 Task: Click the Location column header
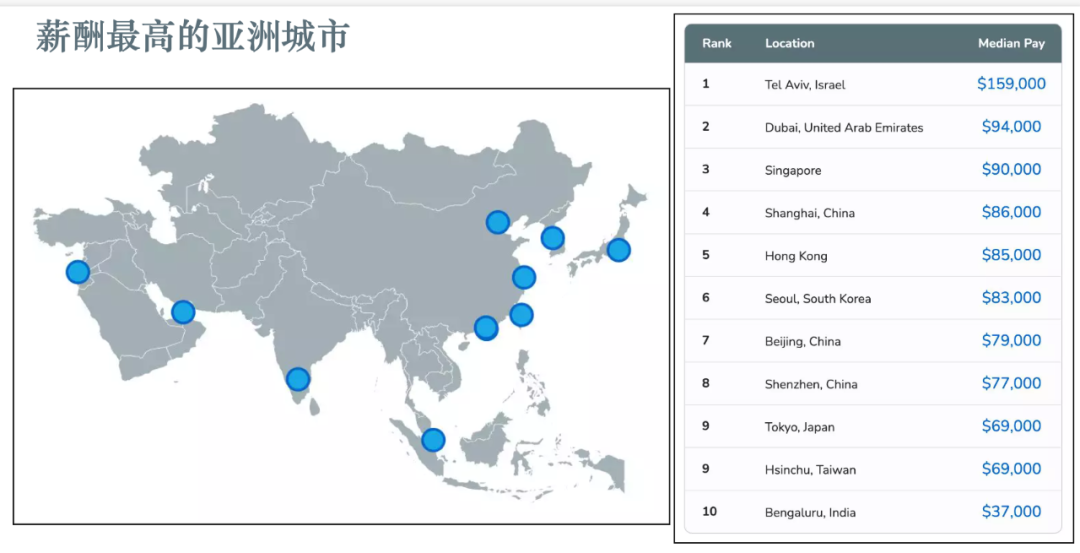789,43
